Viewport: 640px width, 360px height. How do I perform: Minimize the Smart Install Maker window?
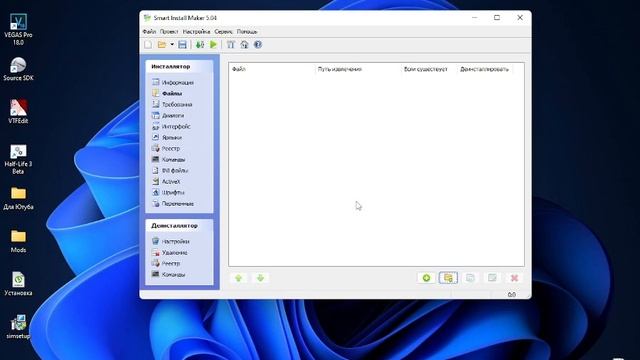coord(474,18)
